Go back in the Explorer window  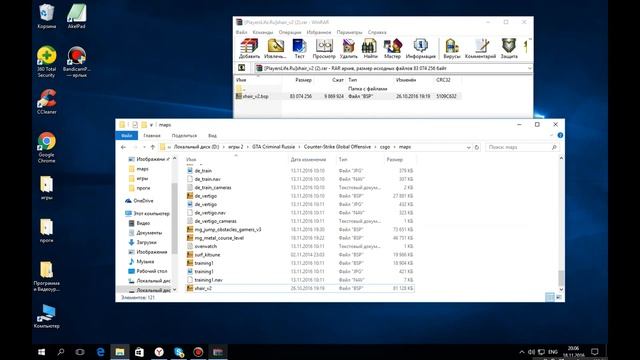[x=123, y=147]
